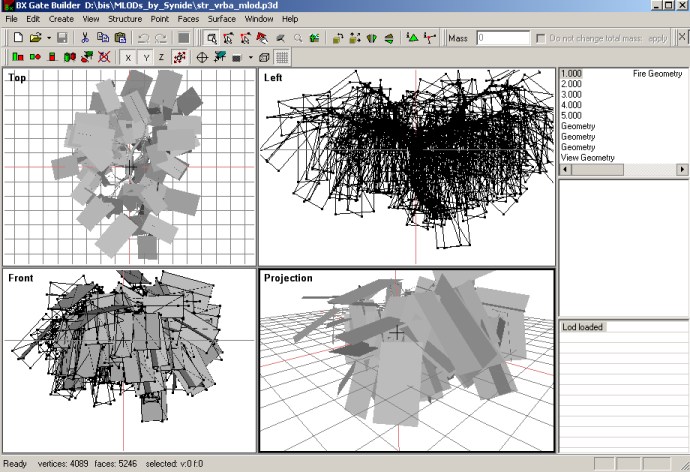Image resolution: width=690 pixels, height=472 pixels.
Task: Click the crossed-out red X toolbar icon
Action: [x=104, y=57]
